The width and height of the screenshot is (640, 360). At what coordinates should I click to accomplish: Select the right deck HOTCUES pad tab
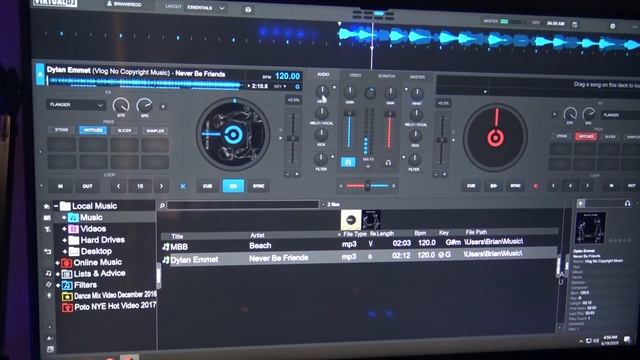(x=586, y=137)
